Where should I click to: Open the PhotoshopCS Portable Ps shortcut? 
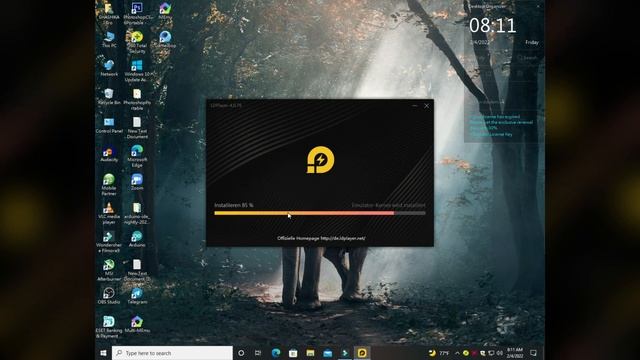(x=137, y=13)
